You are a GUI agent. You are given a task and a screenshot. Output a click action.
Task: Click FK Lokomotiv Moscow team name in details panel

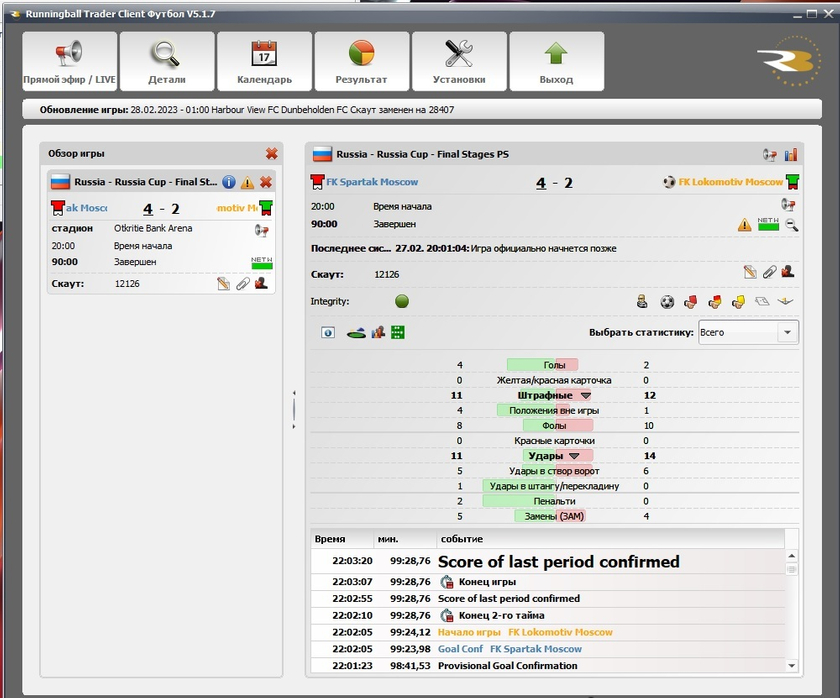pyautogui.click(x=731, y=182)
